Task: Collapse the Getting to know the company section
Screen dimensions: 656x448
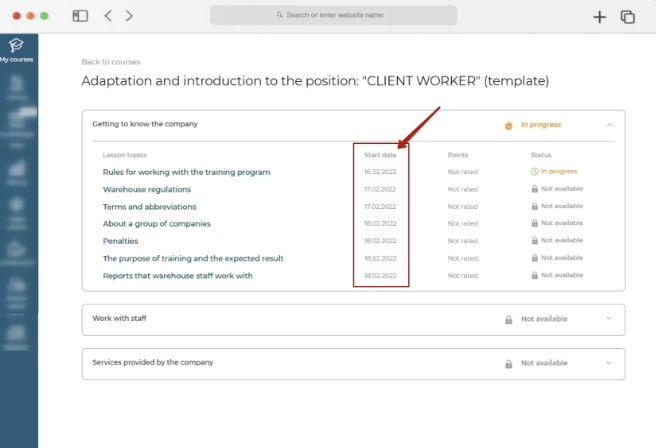Action: (x=609, y=125)
